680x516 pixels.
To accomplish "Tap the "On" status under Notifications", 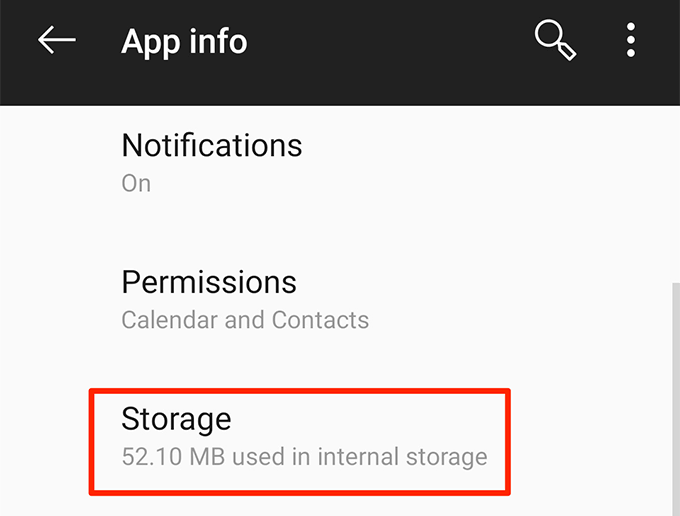I will pos(136,184).
